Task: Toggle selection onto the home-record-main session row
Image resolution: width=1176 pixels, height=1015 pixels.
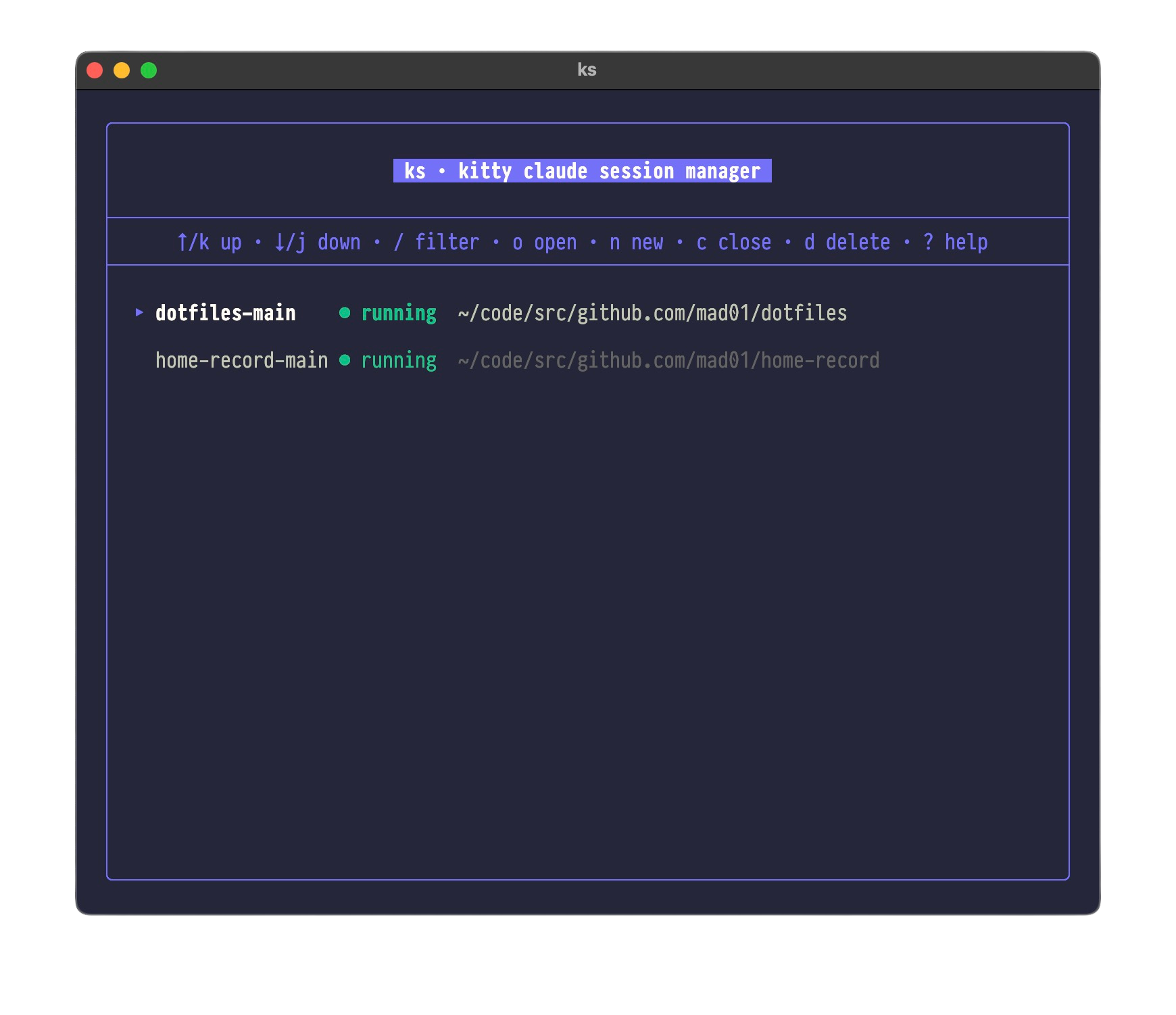Action: tap(241, 360)
